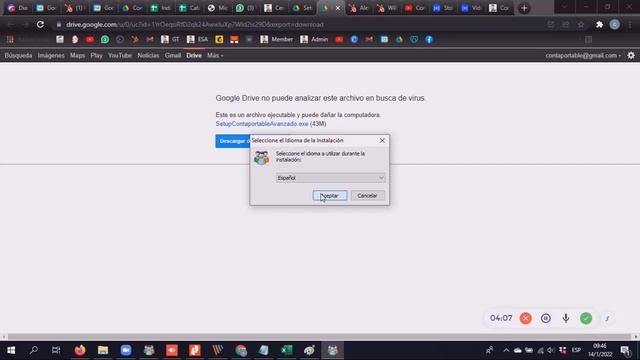The width and height of the screenshot is (640, 360).
Task: Click the address bar URL
Action: click(195, 24)
